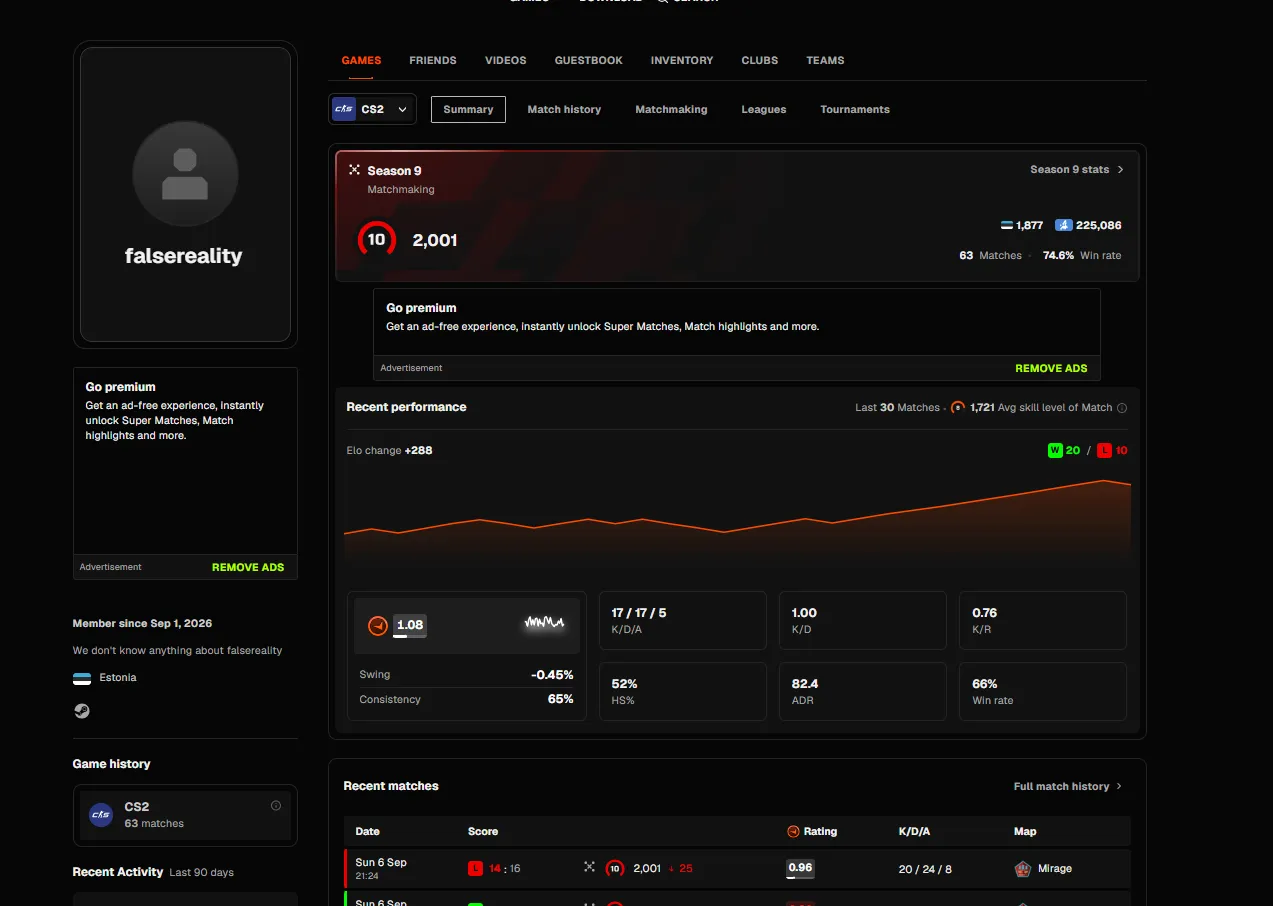1273x906 pixels.
Task: Select the Summary sub-tab
Action: [468, 109]
